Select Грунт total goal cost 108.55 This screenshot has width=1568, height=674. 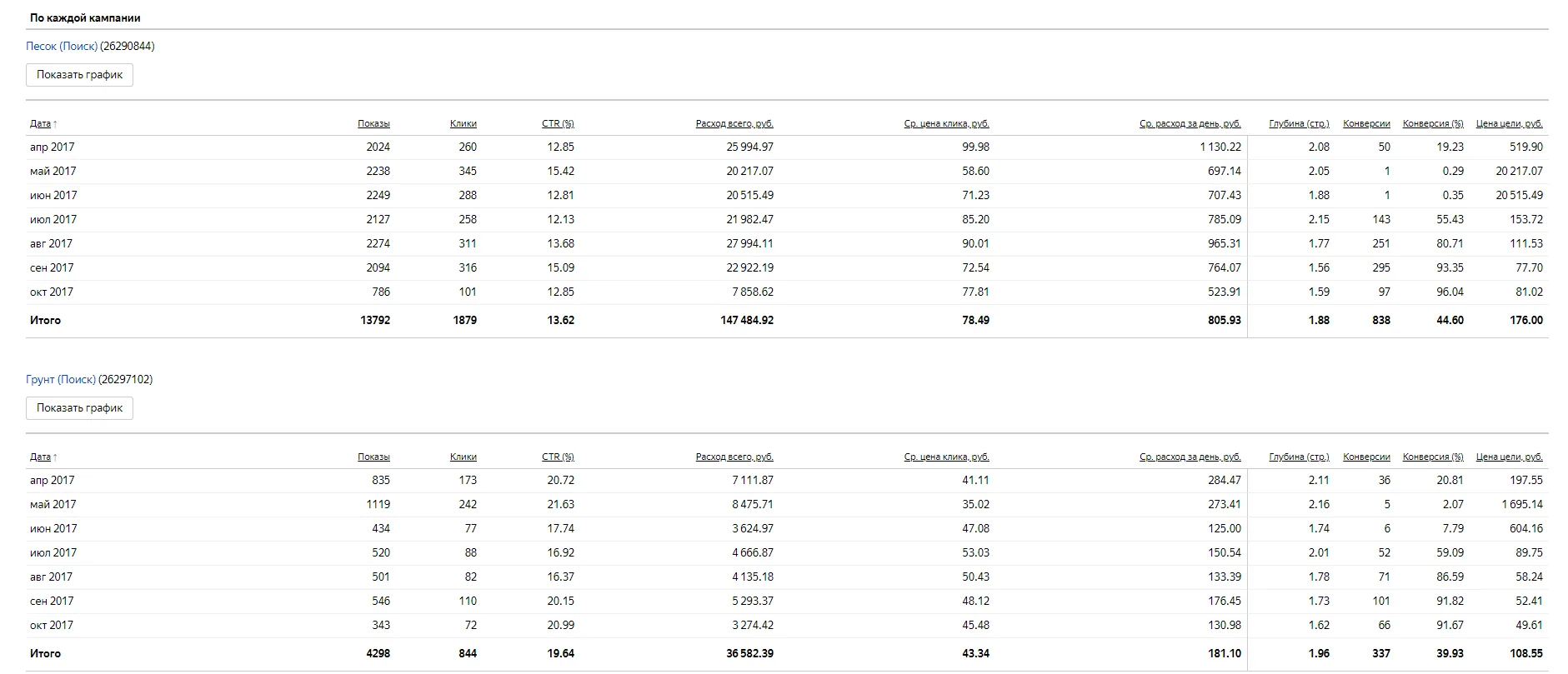point(1526,654)
